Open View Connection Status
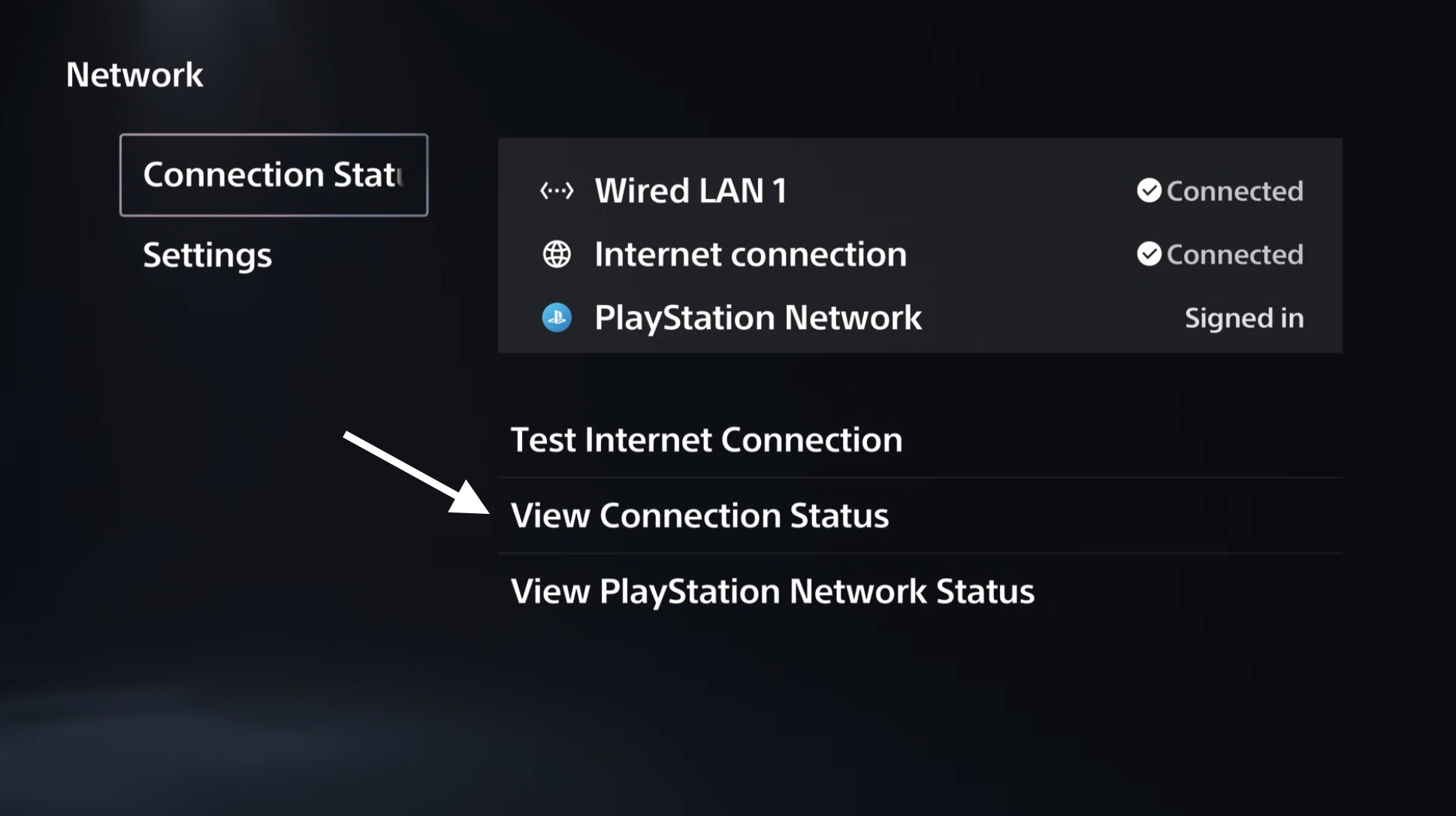Image resolution: width=1456 pixels, height=816 pixels. [699, 515]
